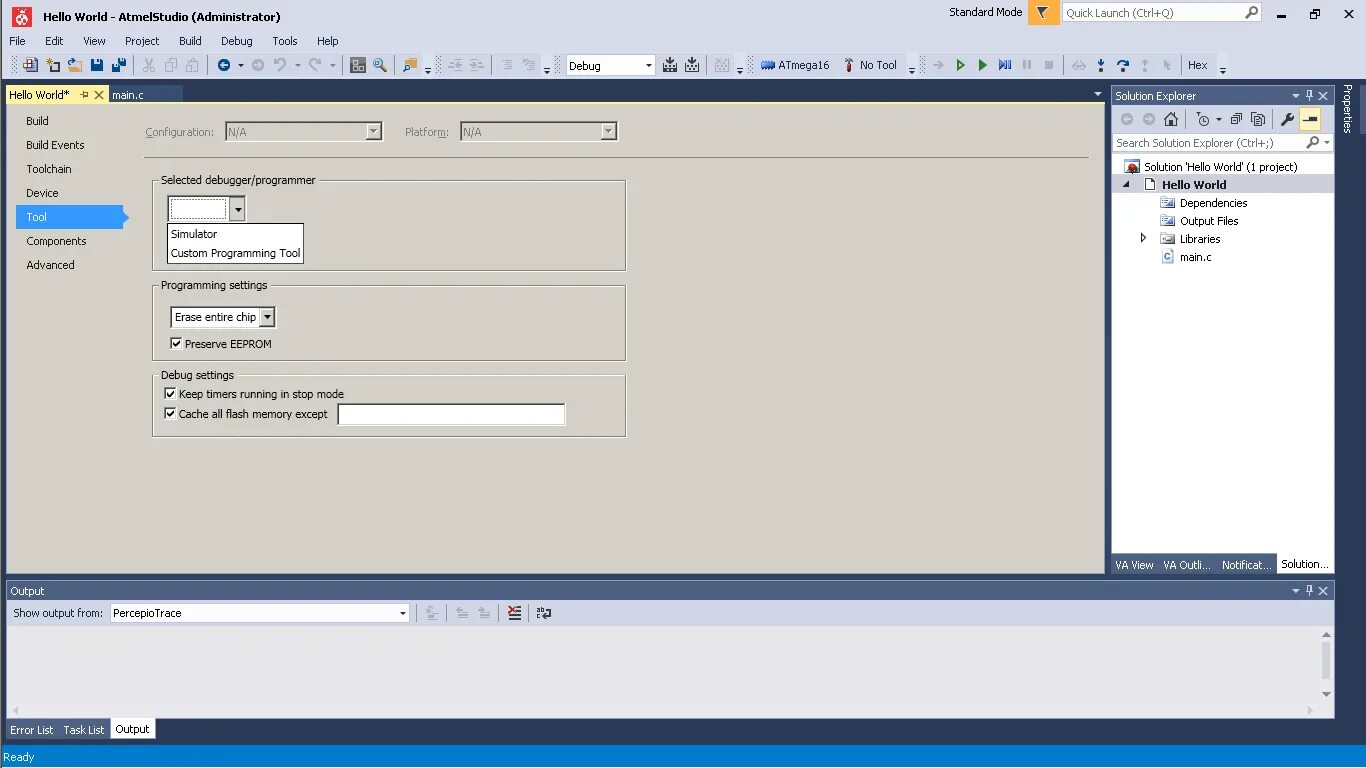Viewport: 1366px width, 768px height.
Task: Select Dependencies in Solution Explorer
Action: [1213, 203]
